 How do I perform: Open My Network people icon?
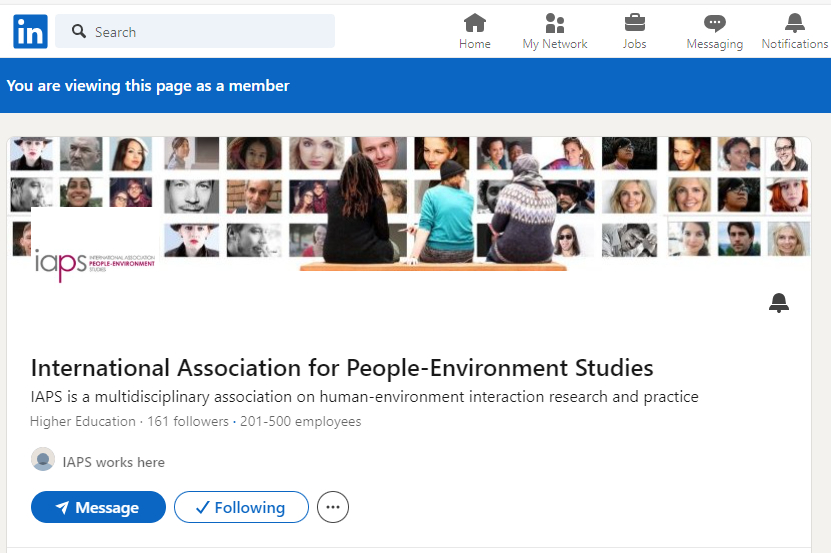tap(555, 23)
